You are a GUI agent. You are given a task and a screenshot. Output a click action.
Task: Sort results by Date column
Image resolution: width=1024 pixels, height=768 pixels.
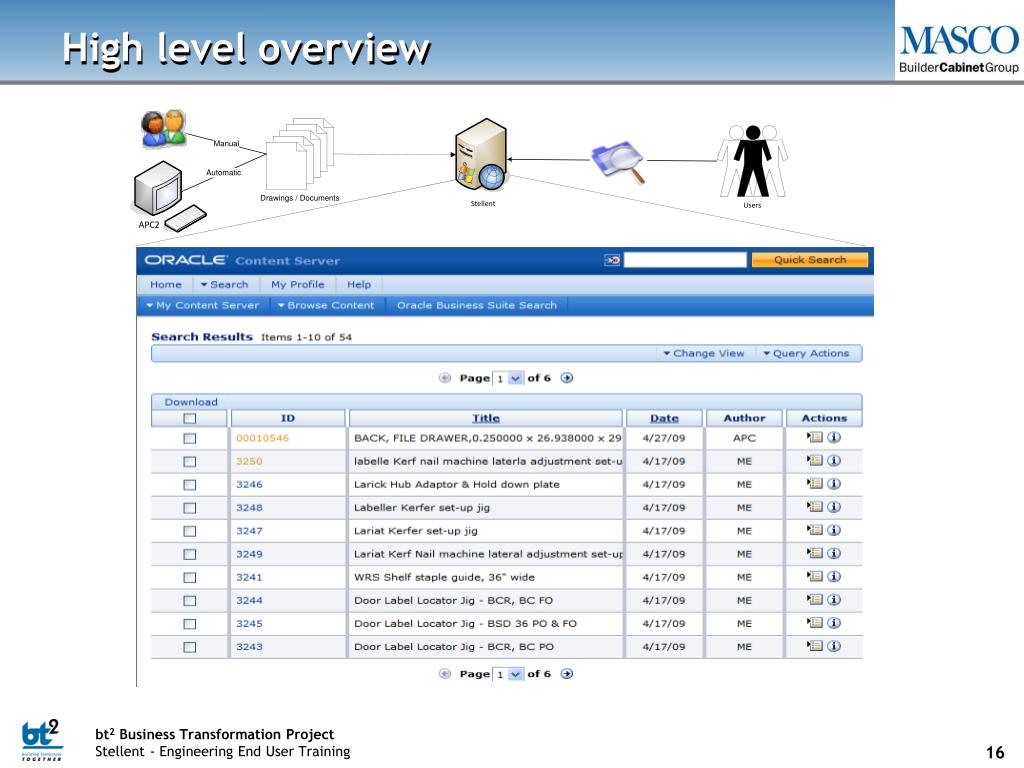[x=664, y=418]
